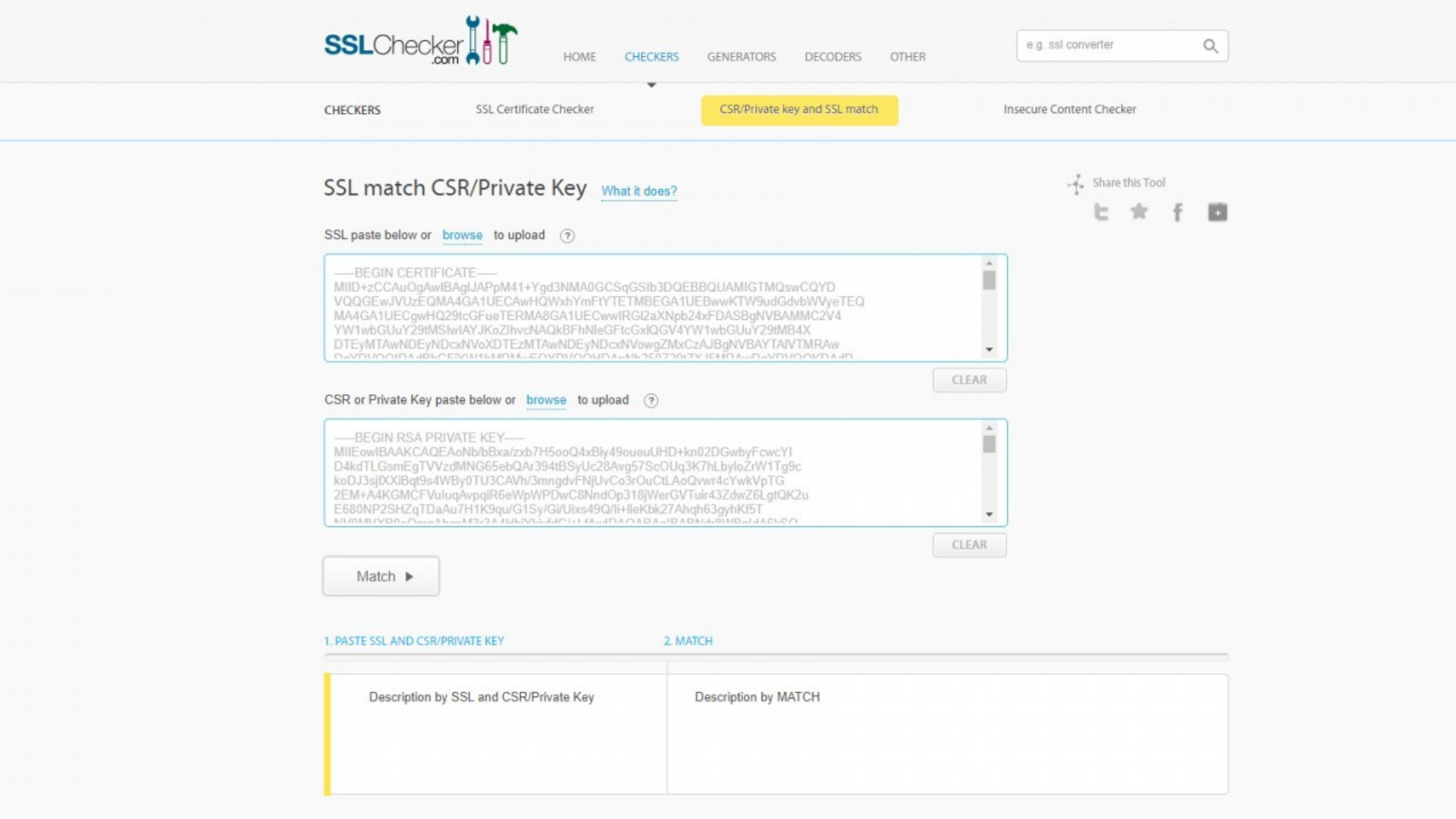Focus the ssl converter search field

[1107, 45]
